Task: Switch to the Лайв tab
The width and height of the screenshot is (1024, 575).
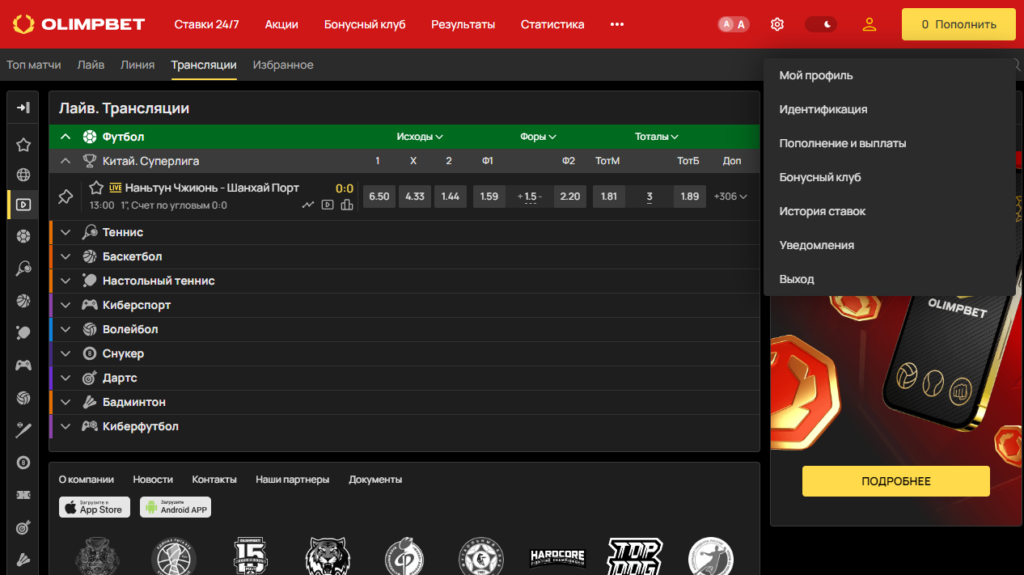Action: [x=91, y=65]
